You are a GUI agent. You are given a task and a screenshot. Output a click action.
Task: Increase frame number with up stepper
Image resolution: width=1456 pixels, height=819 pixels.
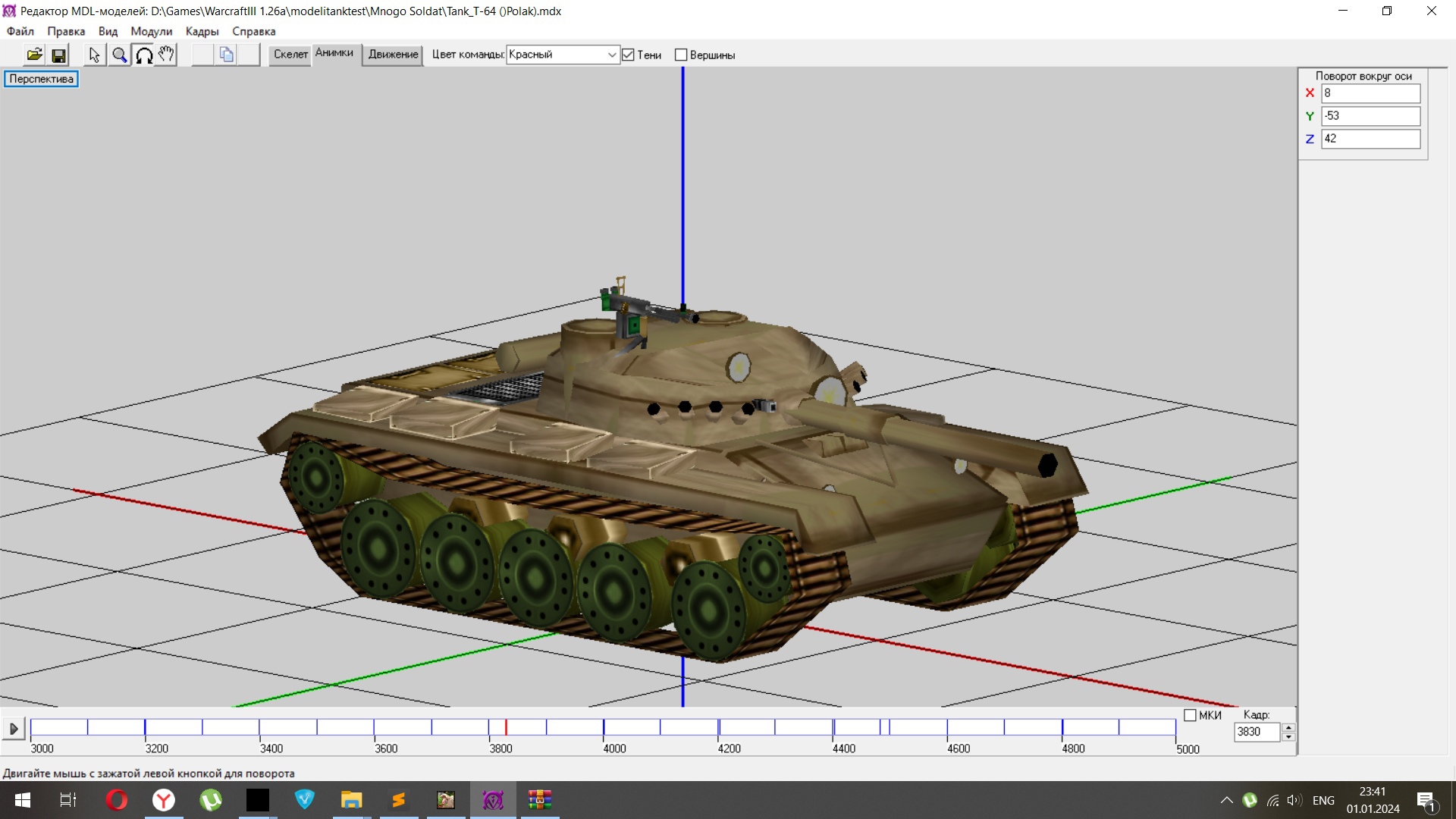click(x=1288, y=727)
